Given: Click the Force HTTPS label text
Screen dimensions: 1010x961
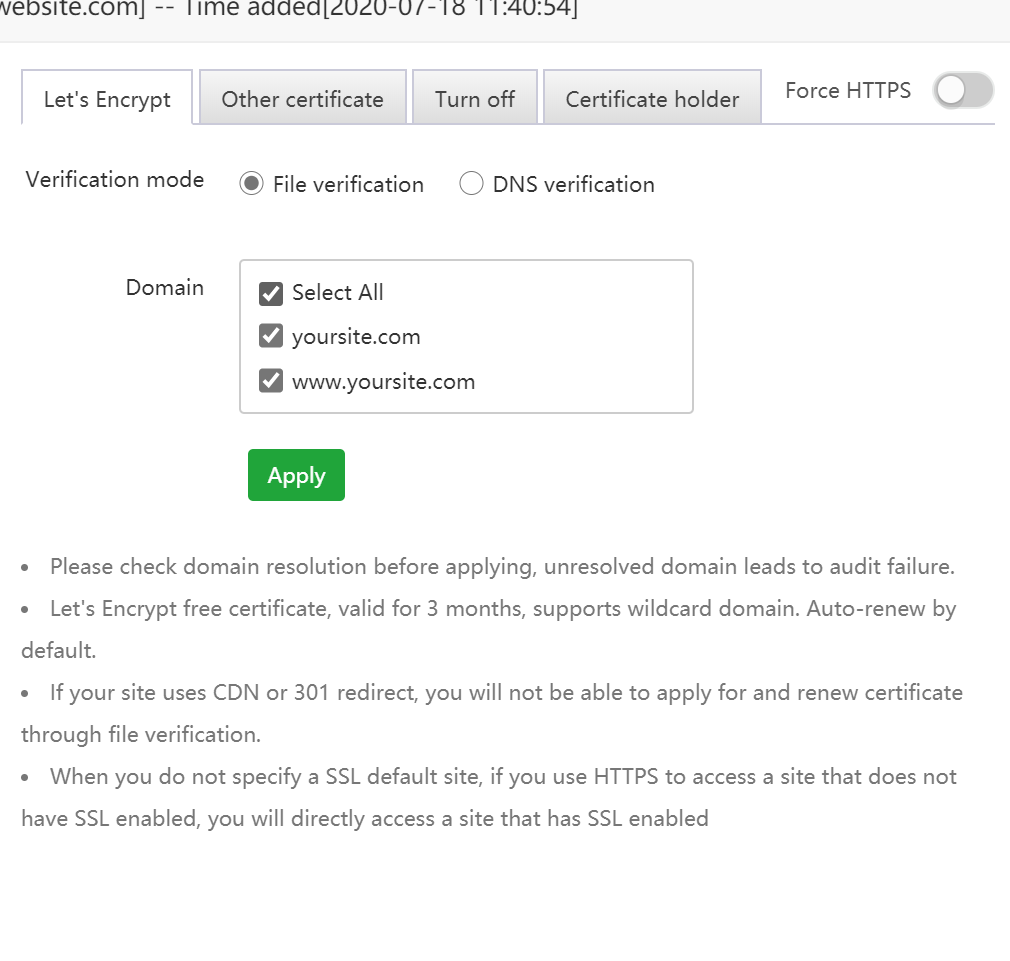Looking at the screenshot, I should 848,91.
